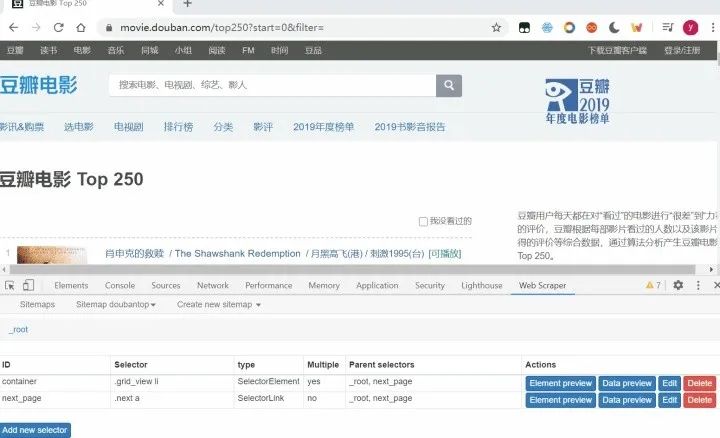Open the Create new sitemap dropdown

[x=219, y=304]
